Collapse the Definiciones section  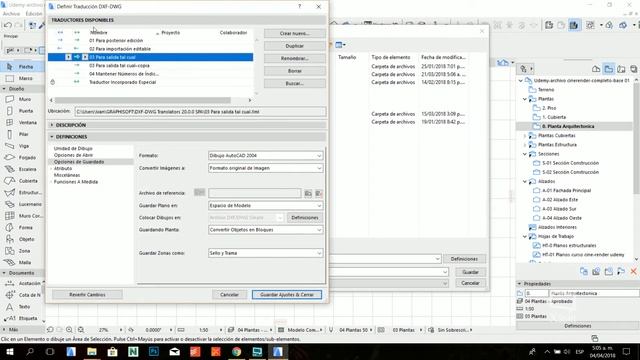[52, 137]
